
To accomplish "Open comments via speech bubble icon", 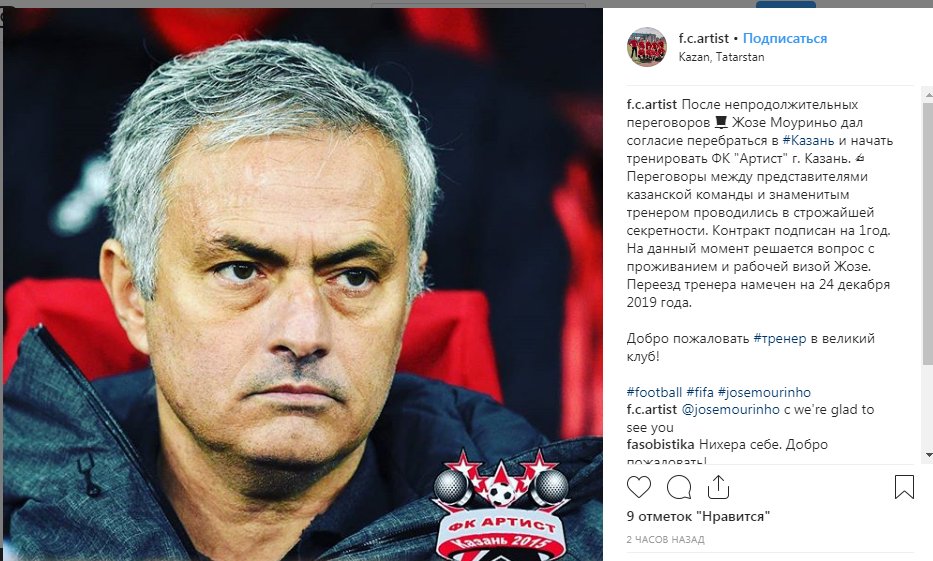I will (x=679, y=487).
